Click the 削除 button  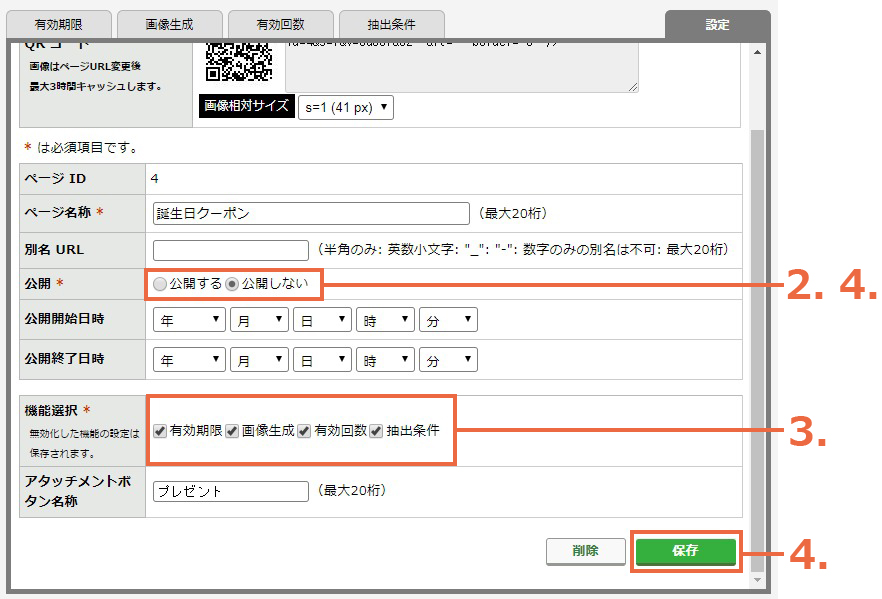pyautogui.click(x=586, y=551)
